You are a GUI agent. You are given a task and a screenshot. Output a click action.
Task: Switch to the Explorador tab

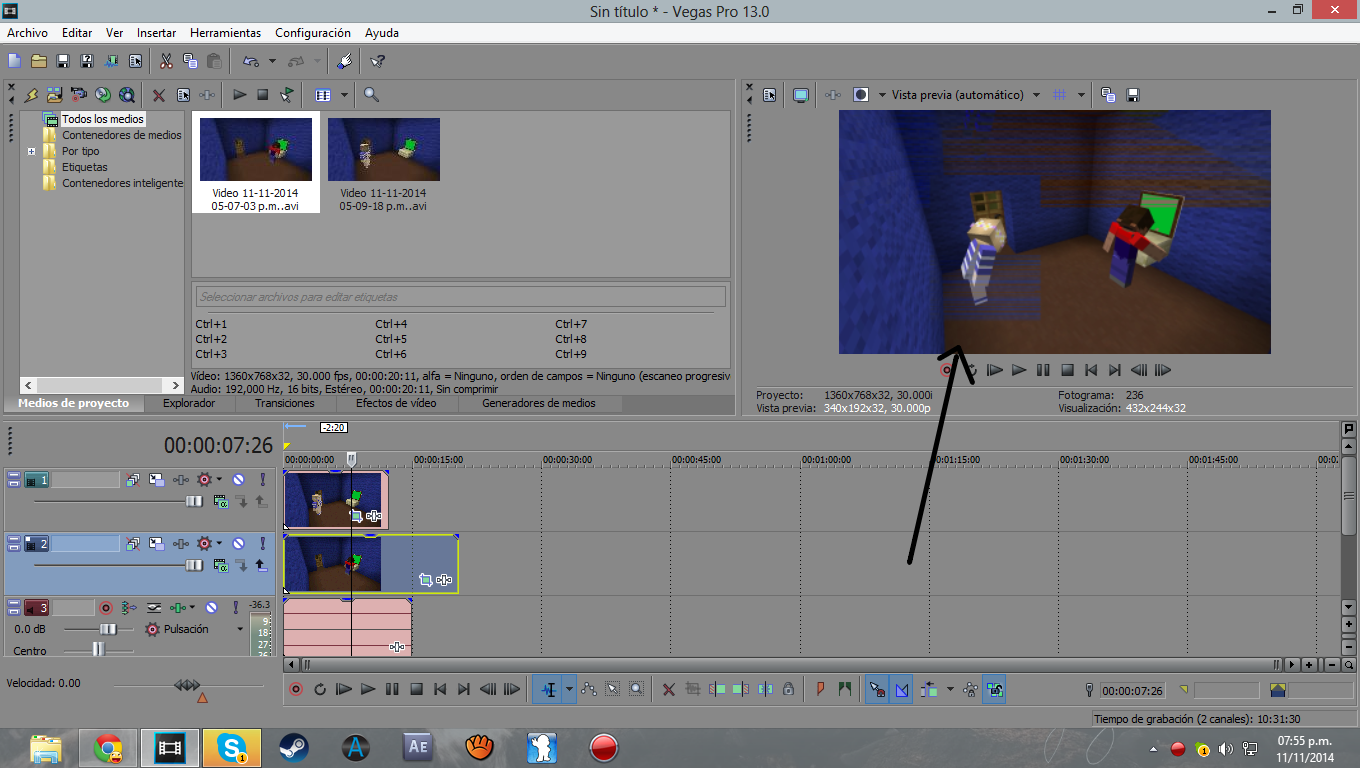tap(189, 403)
